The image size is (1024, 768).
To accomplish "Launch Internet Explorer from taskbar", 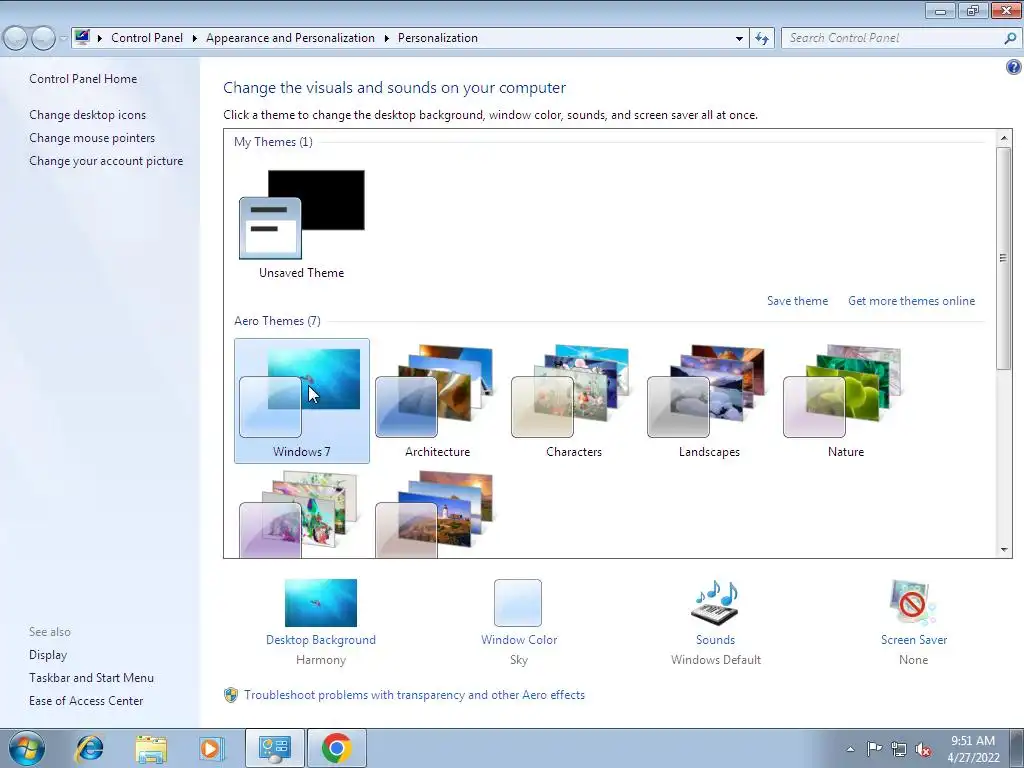I will [x=89, y=748].
